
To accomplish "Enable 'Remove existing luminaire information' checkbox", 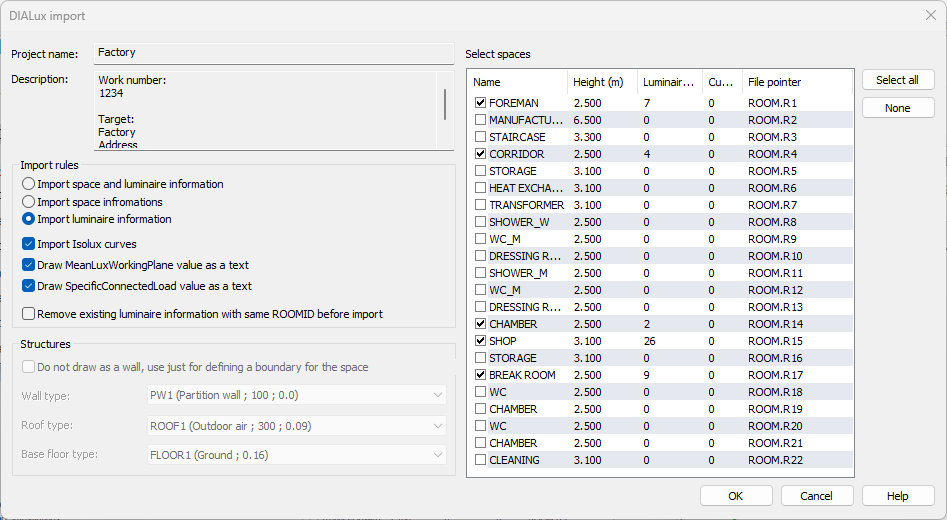I will (x=29, y=314).
